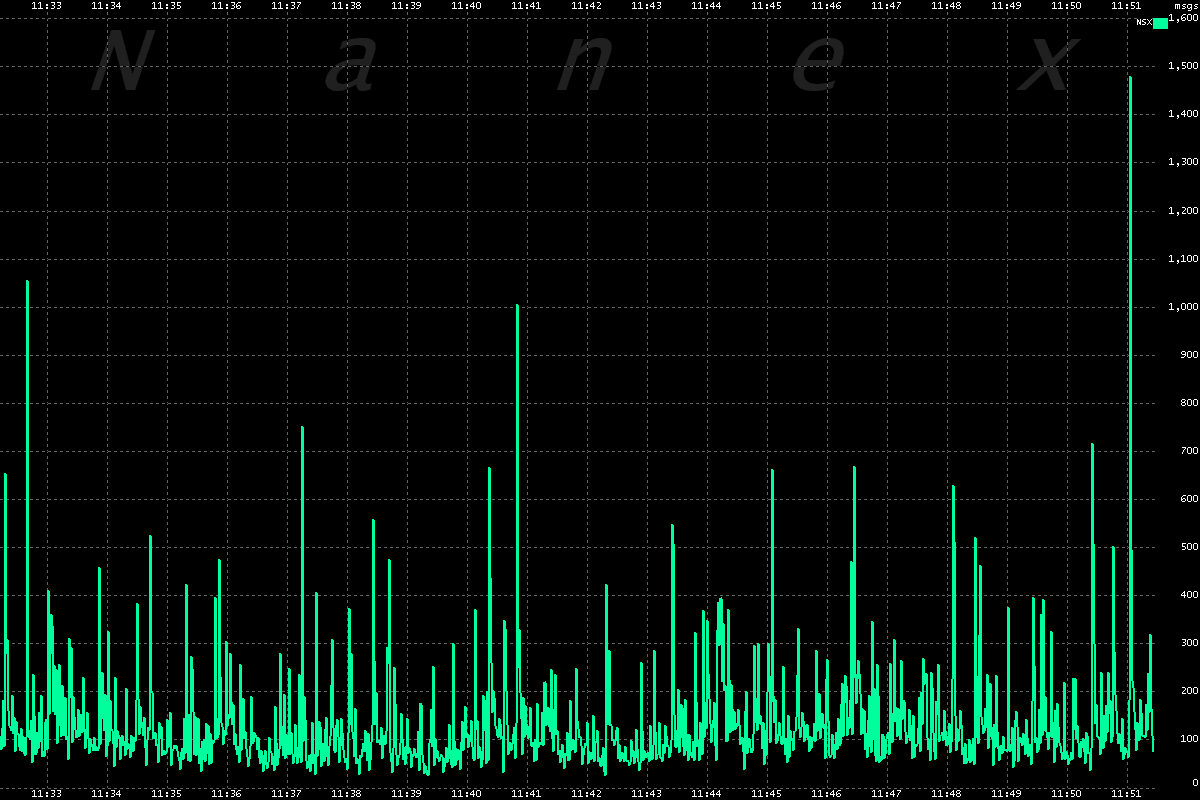
Task: Click the 500 y-axis label
Action: point(1190,547)
